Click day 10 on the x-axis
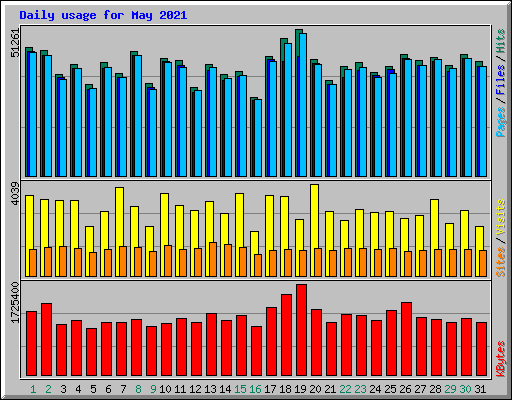The height and width of the screenshot is (400, 512). [x=165, y=389]
